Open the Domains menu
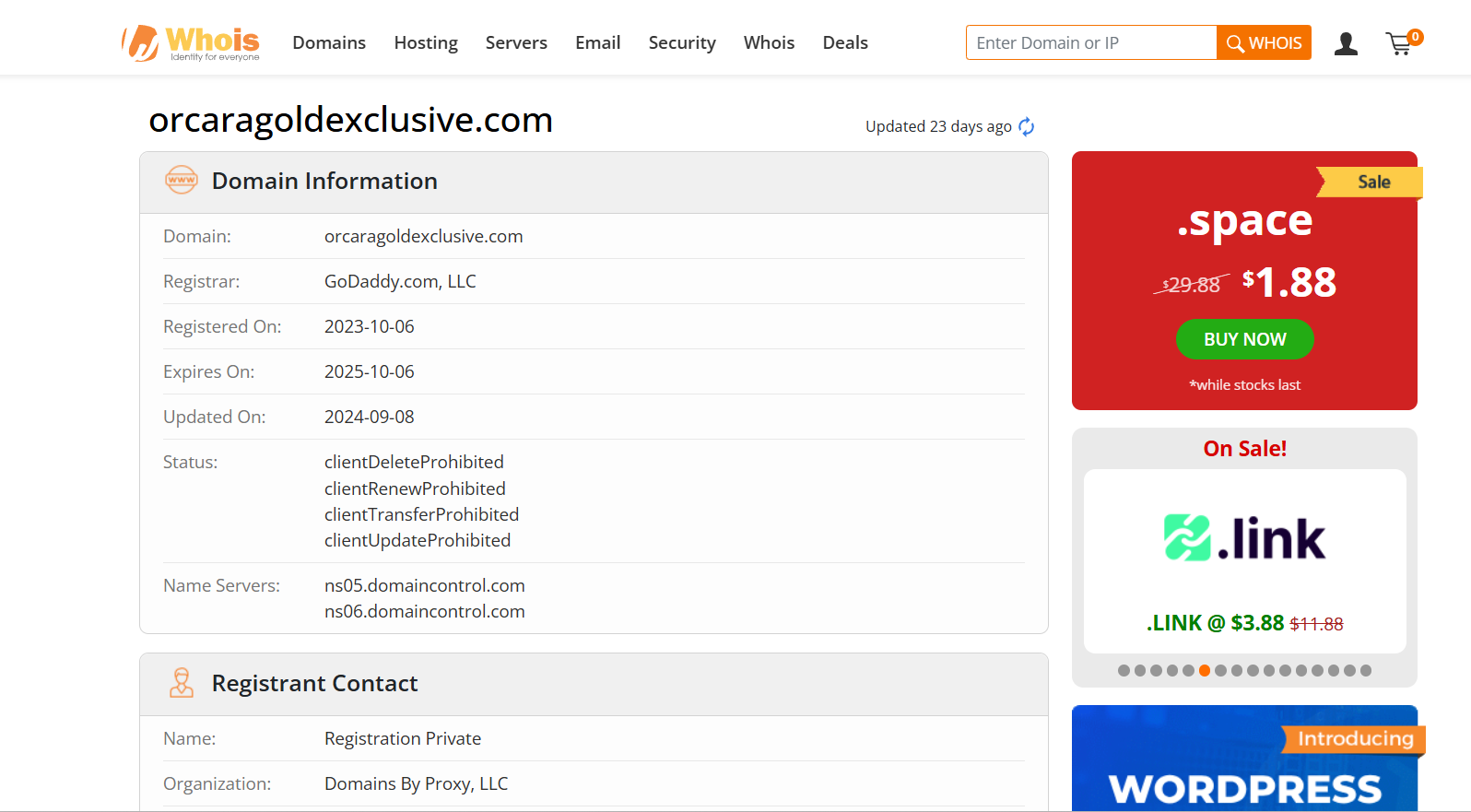 pos(329,42)
